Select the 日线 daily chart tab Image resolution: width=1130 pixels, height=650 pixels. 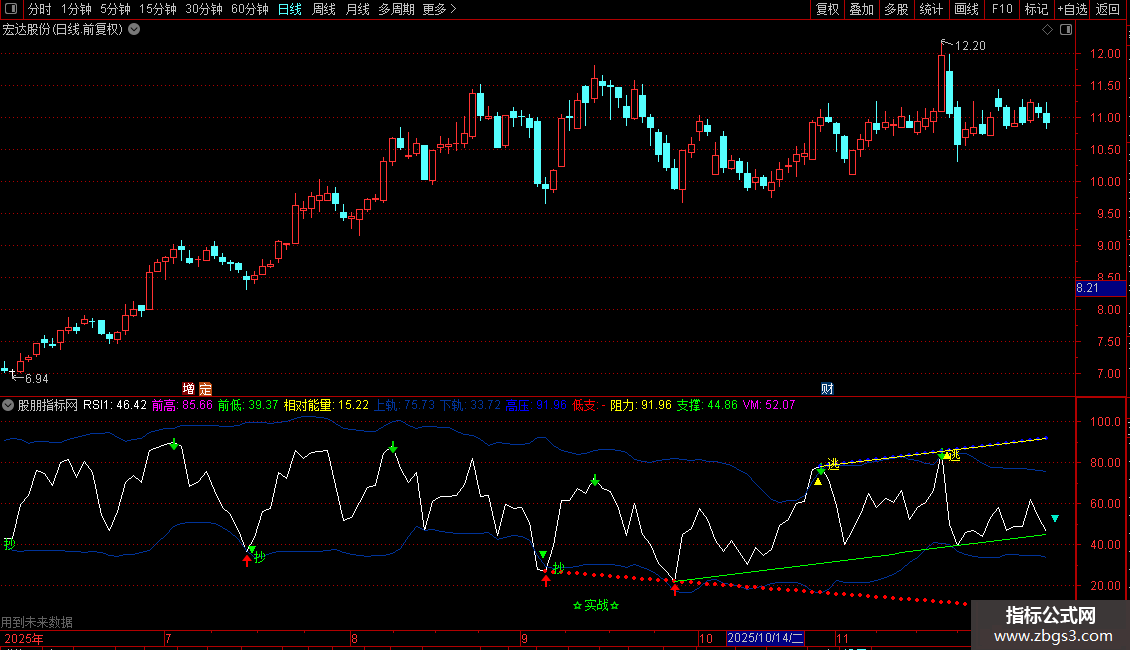(x=290, y=9)
